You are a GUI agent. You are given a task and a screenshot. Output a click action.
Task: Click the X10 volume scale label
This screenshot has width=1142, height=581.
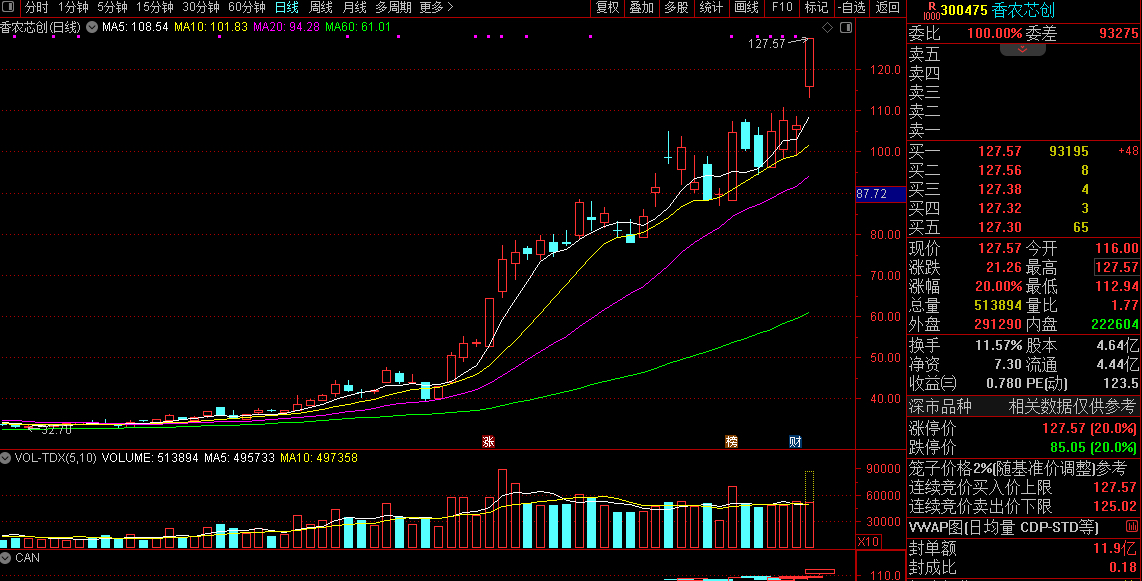click(x=868, y=542)
